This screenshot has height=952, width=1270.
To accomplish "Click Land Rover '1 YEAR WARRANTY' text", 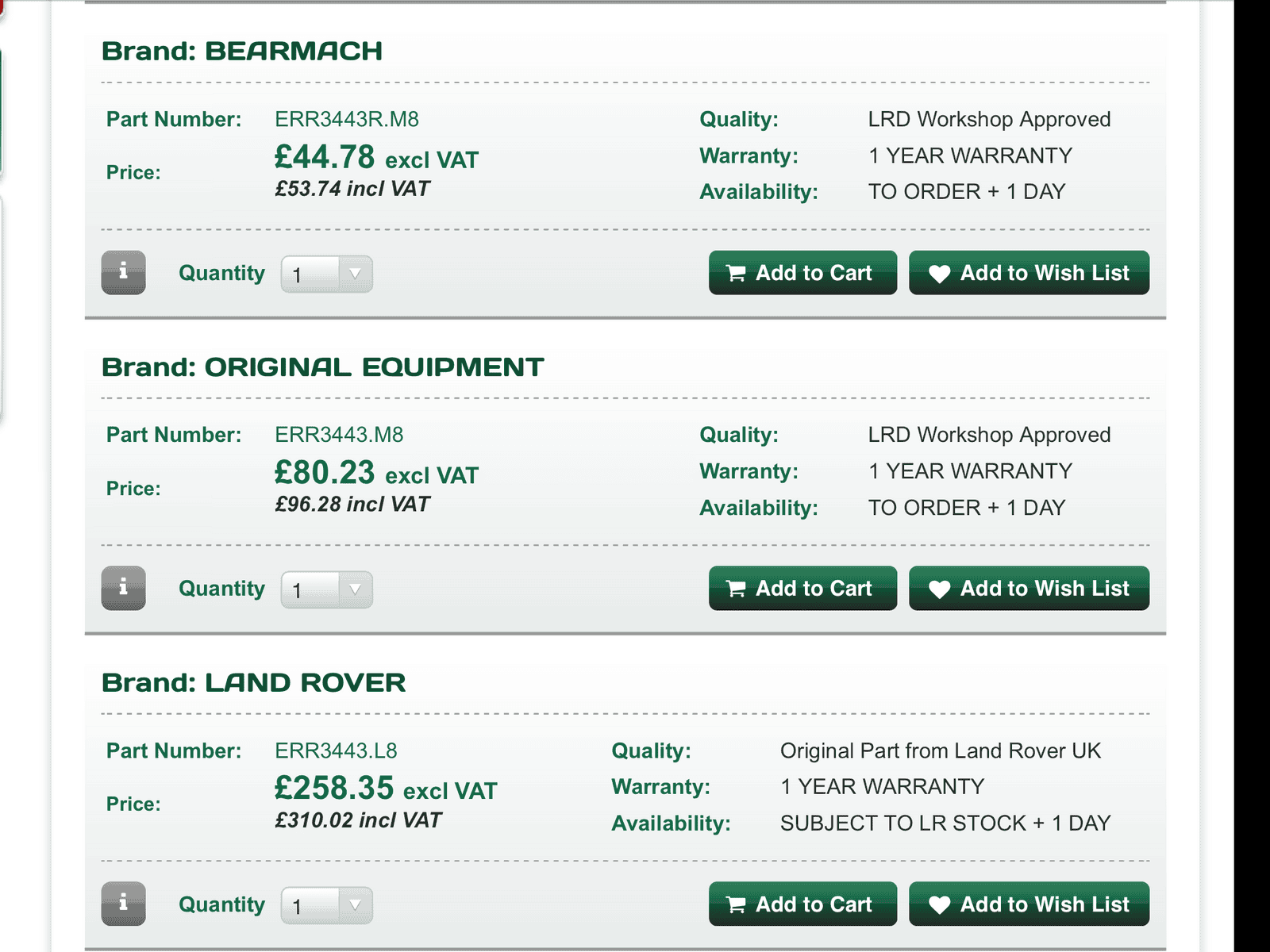I will (882, 787).
